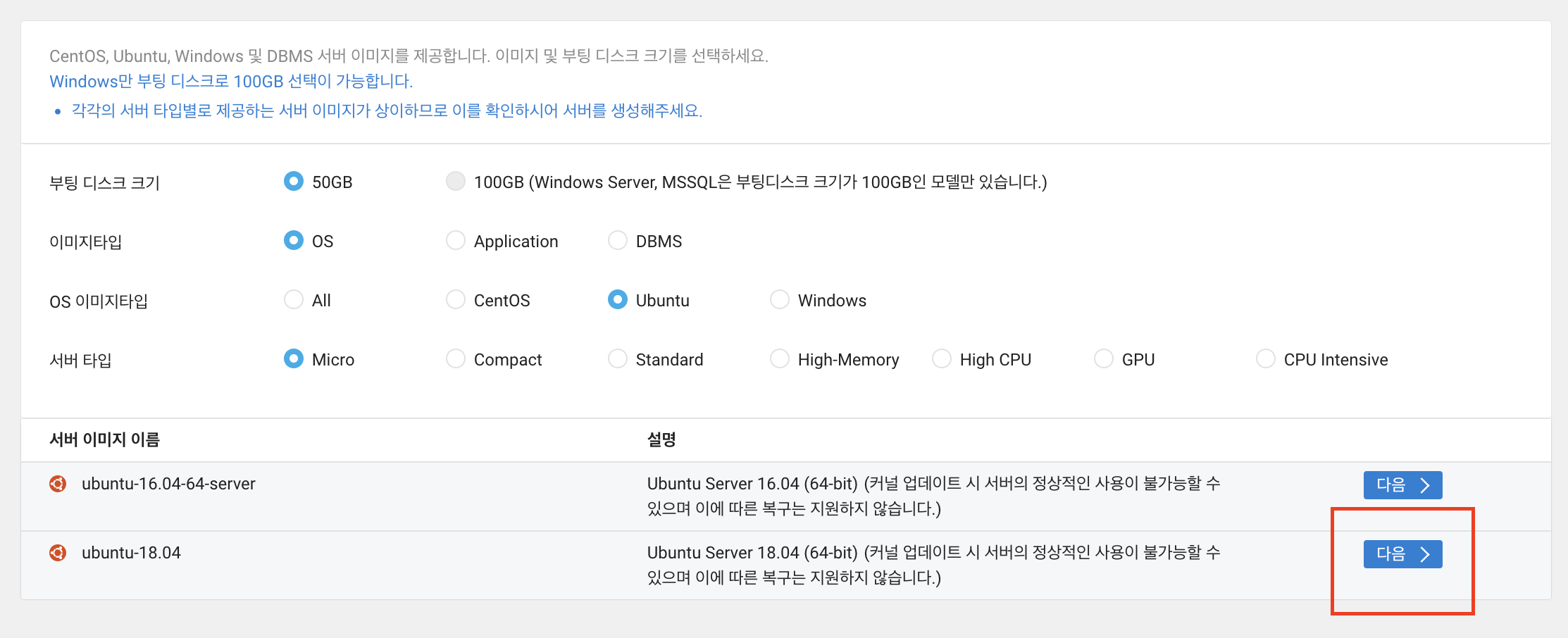Image resolution: width=1568 pixels, height=638 pixels.
Task: Click the Ubuntu Server 18.04 (64-bit) description
Action: (933, 565)
